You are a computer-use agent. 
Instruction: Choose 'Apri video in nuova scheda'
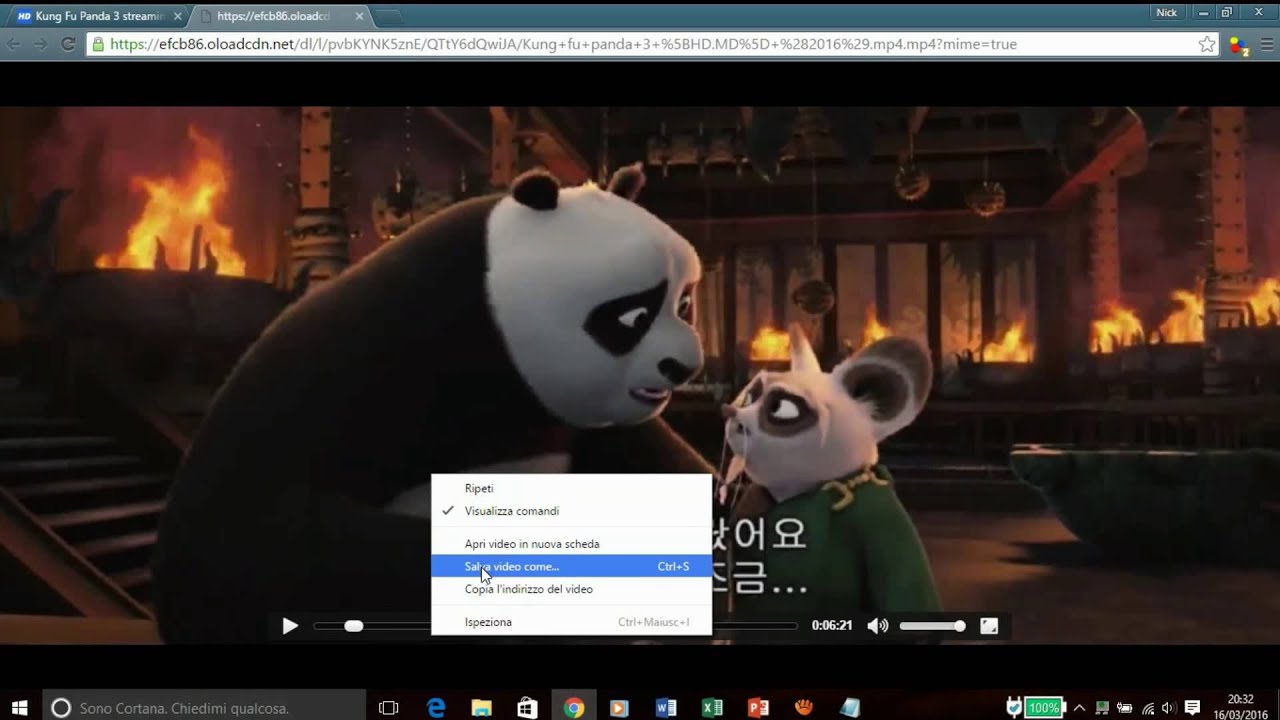[x=571, y=544]
